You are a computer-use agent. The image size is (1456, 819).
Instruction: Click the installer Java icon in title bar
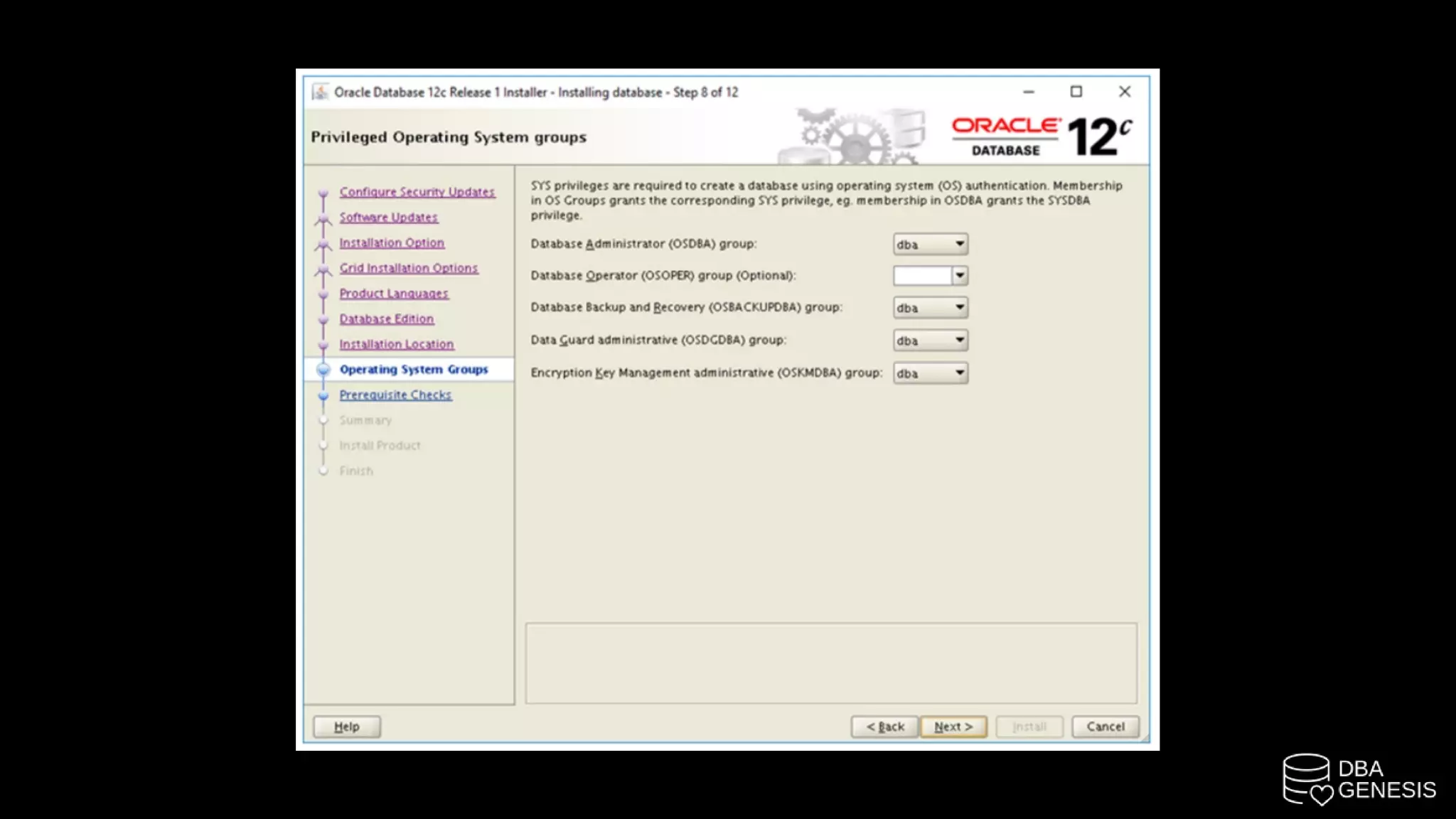pos(320,92)
